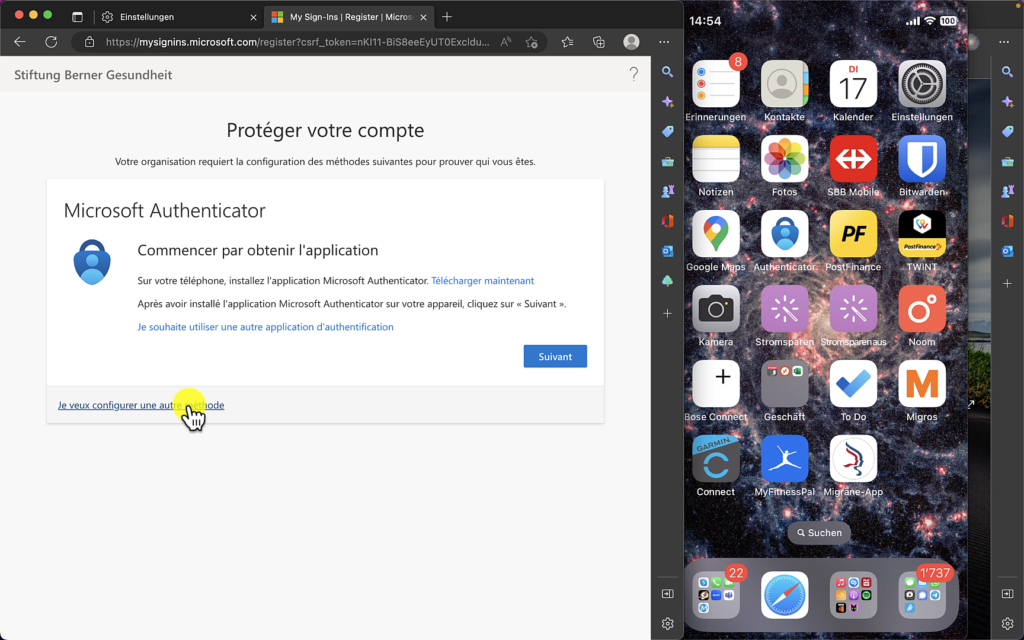Click the Edge sidebar search icon

point(667,72)
